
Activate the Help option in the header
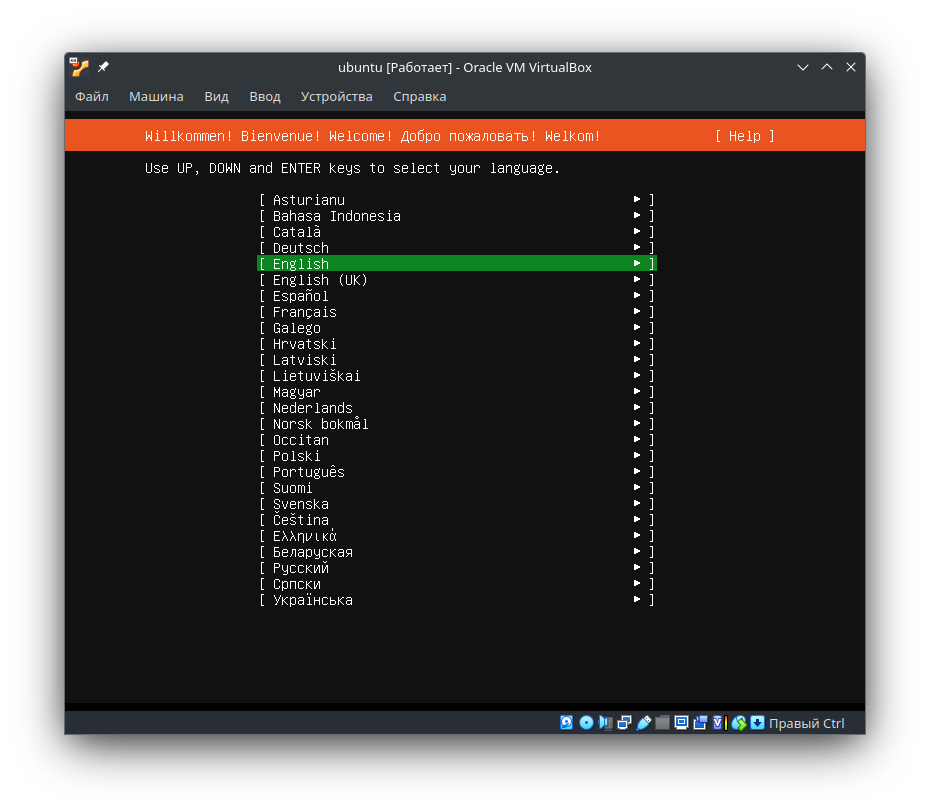click(x=744, y=136)
